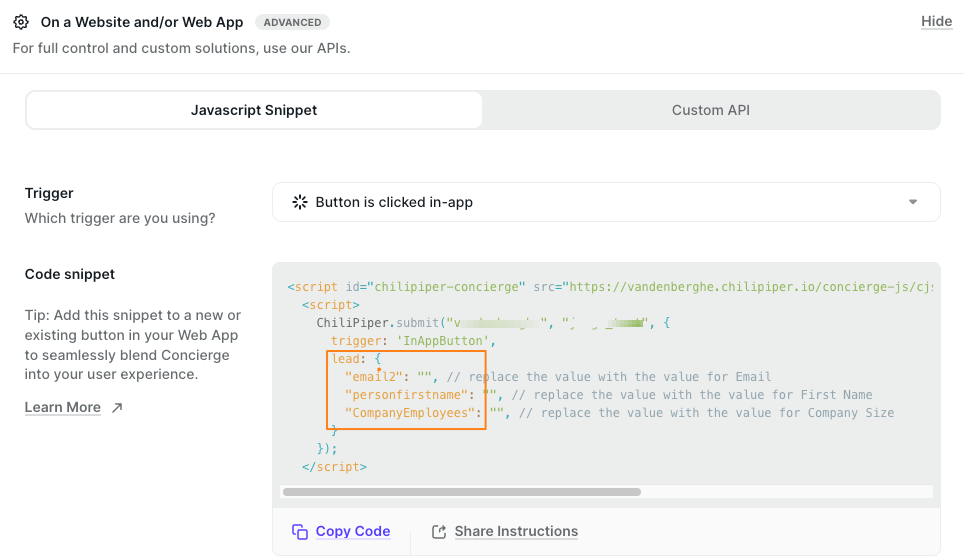Click the external arrow icon after Learn More
This screenshot has width=964, height=558.
click(x=117, y=408)
